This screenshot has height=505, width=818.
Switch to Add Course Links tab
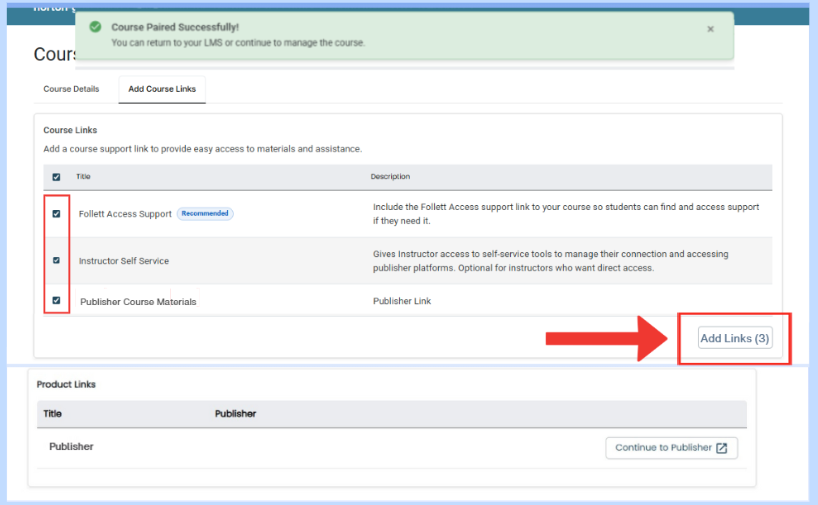click(162, 89)
